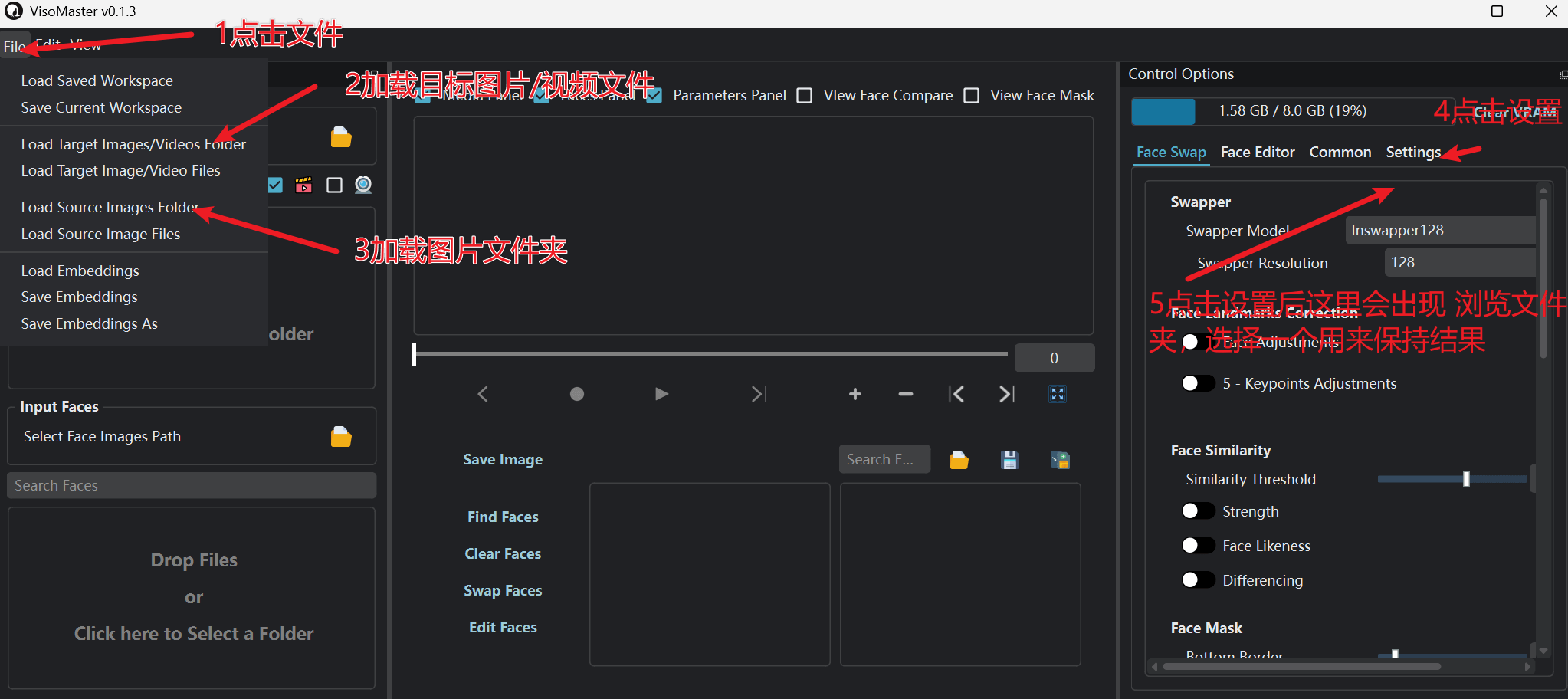The image size is (1568, 699).
Task: Enable View Face Mask checkbox
Action: point(971,95)
